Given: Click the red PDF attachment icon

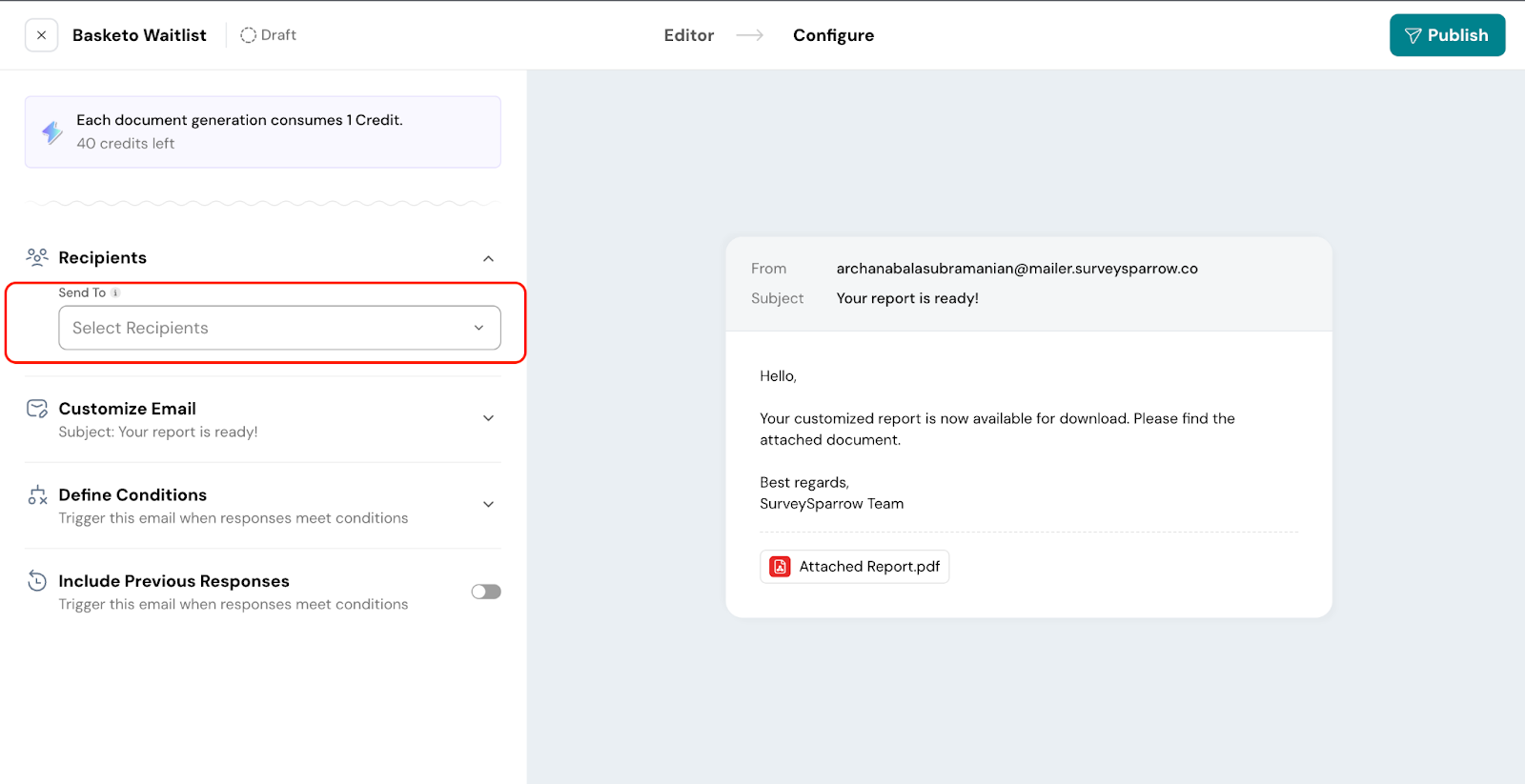Looking at the screenshot, I should tap(780, 567).
